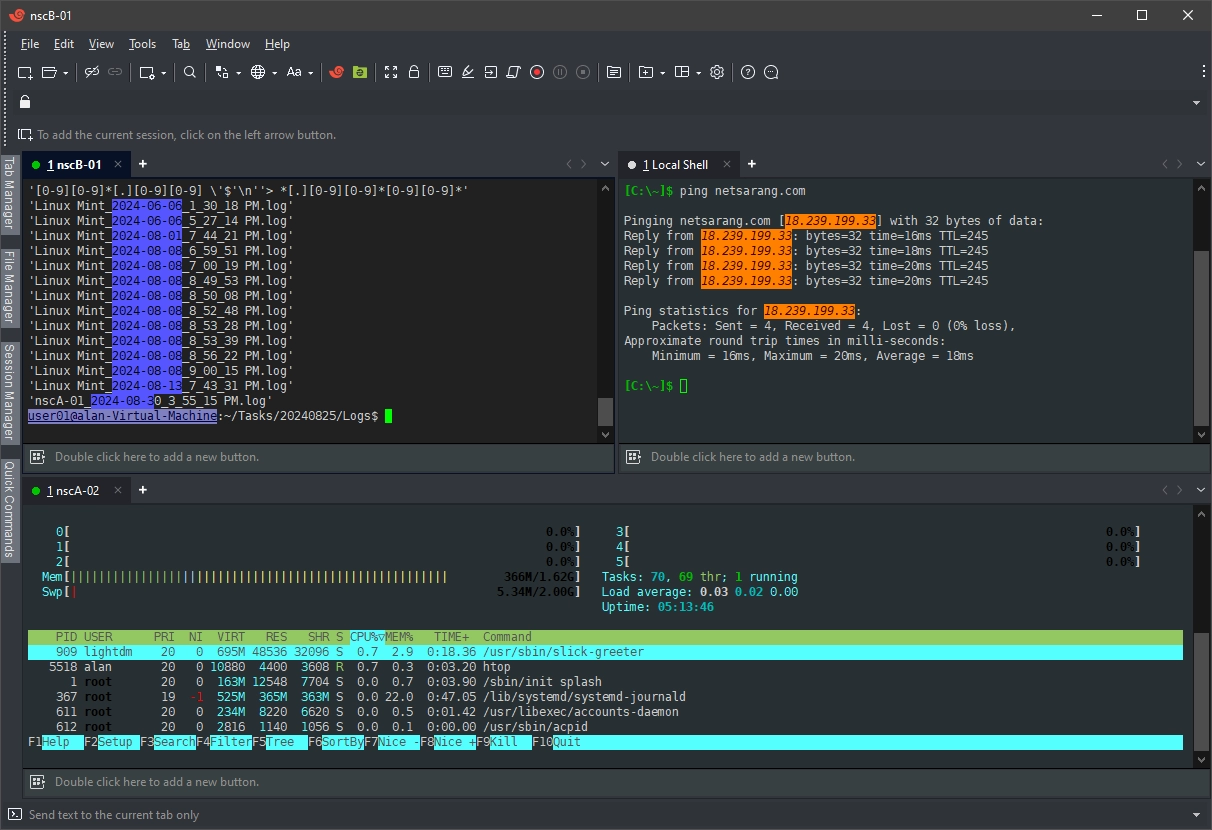Click the Help question mark icon
The width and height of the screenshot is (1212, 830).
coord(747,72)
